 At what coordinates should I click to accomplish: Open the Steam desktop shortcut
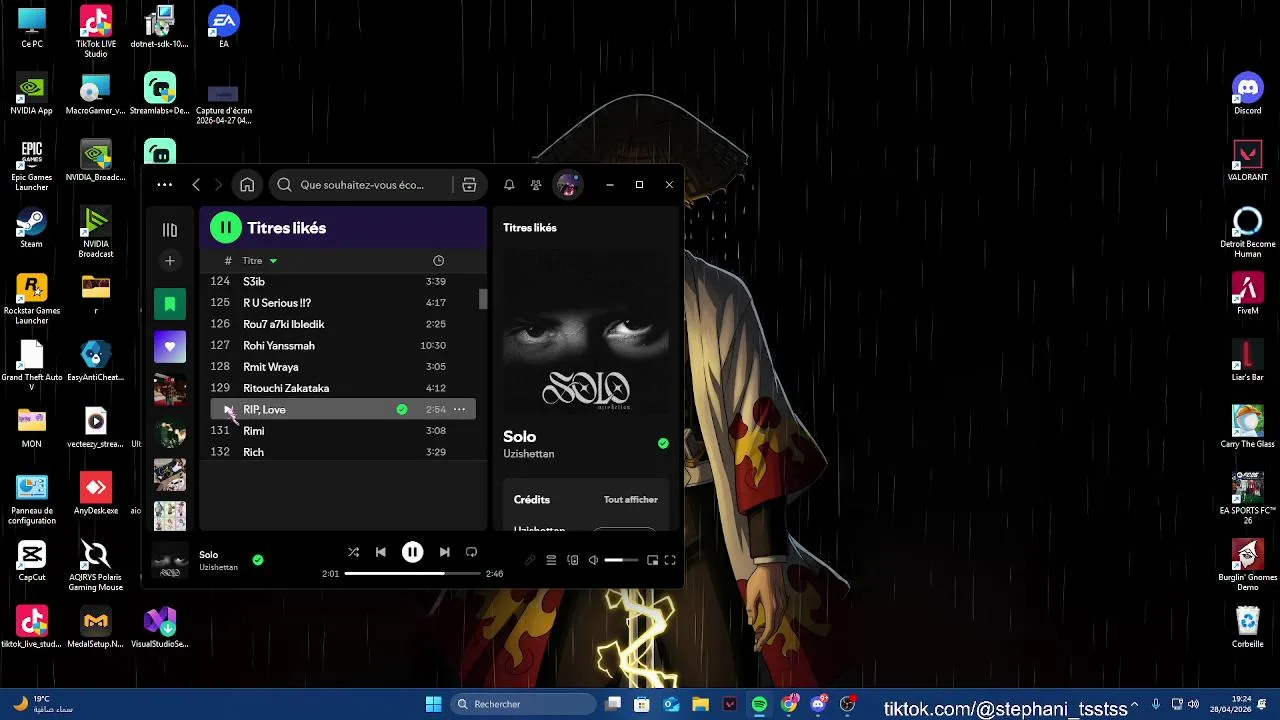tap(31, 228)
